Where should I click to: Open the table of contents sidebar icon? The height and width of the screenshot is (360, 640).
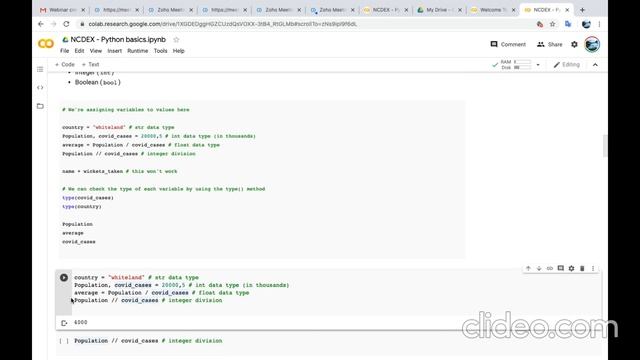(x=40, y=69)
